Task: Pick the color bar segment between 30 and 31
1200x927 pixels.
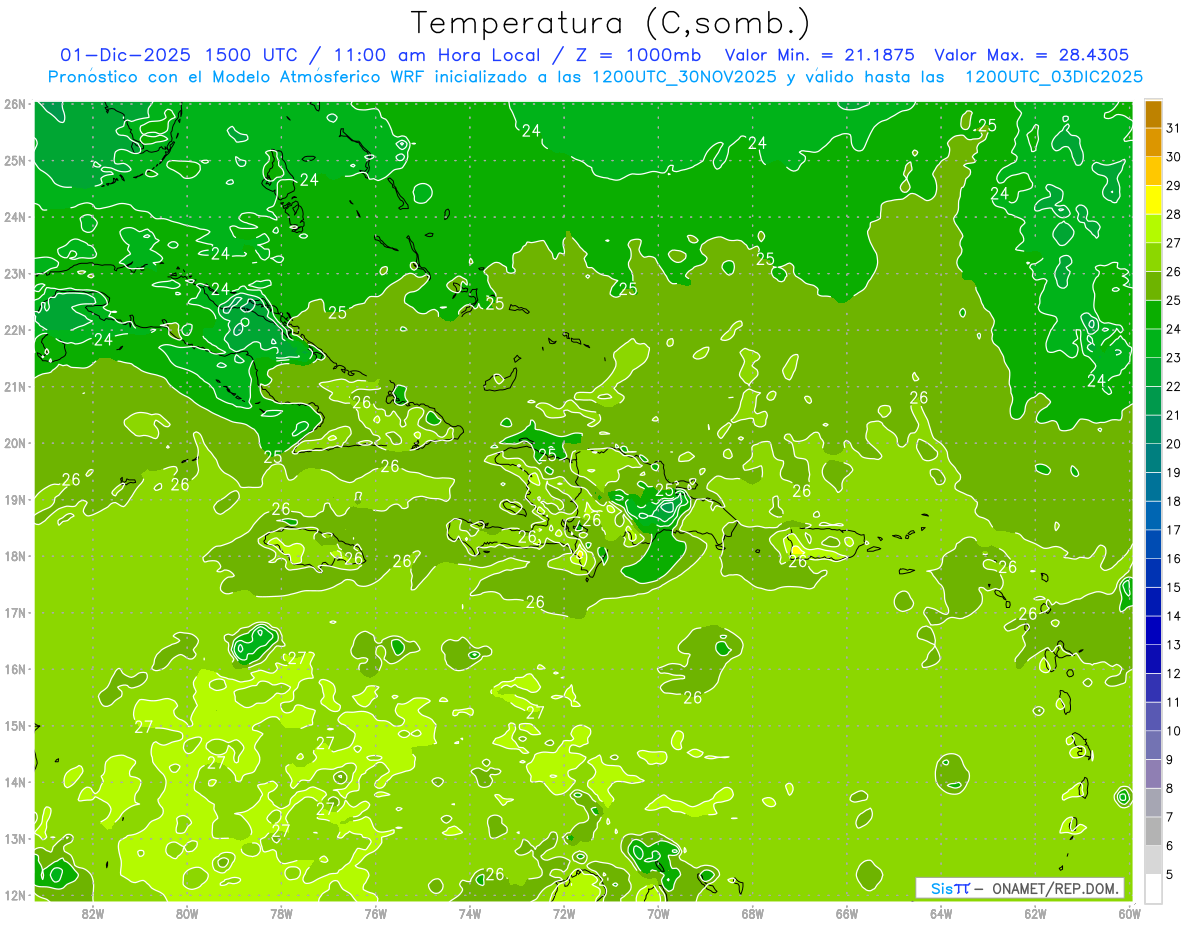Action: (1153, 142)
